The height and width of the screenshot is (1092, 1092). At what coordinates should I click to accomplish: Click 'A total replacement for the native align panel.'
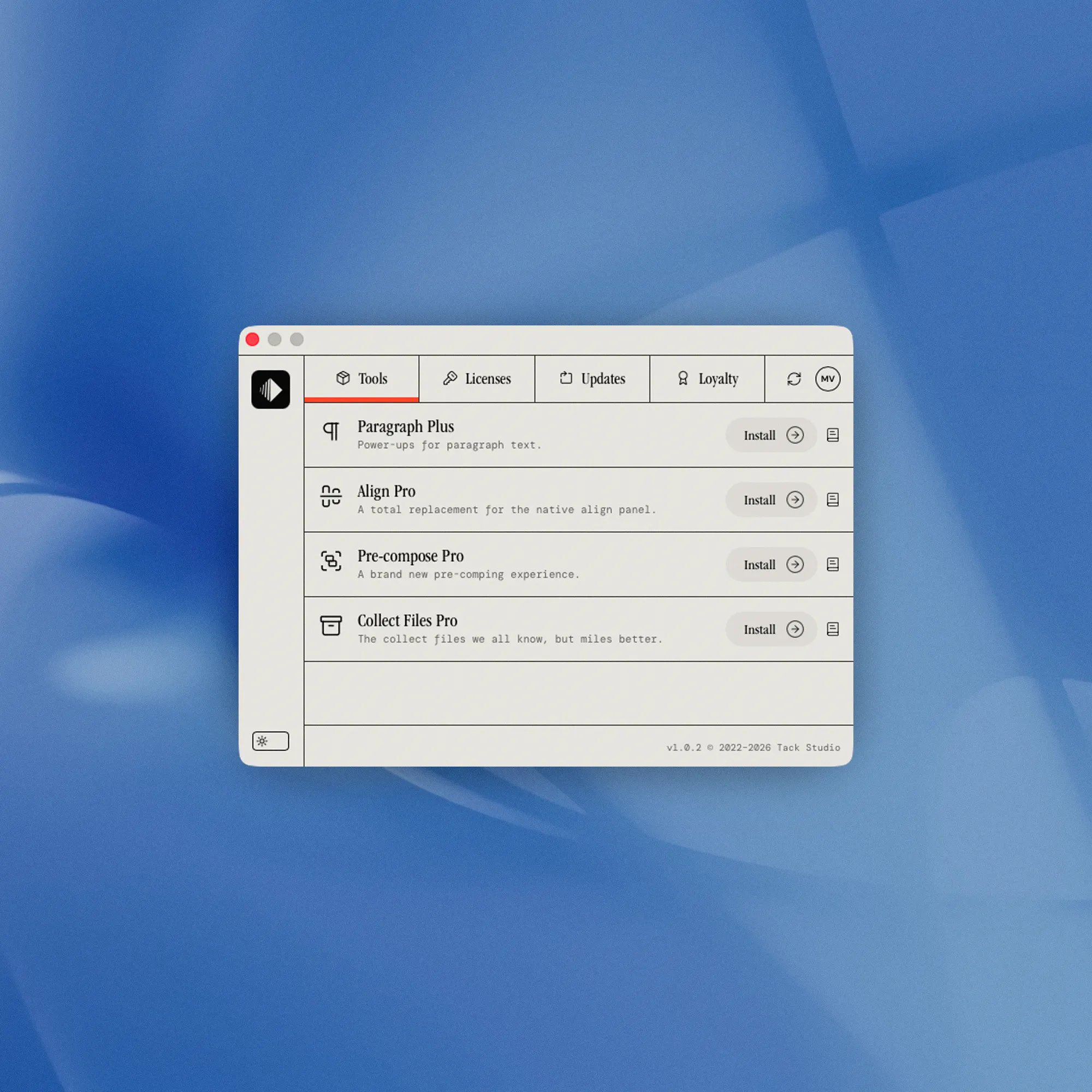(507, 510)
